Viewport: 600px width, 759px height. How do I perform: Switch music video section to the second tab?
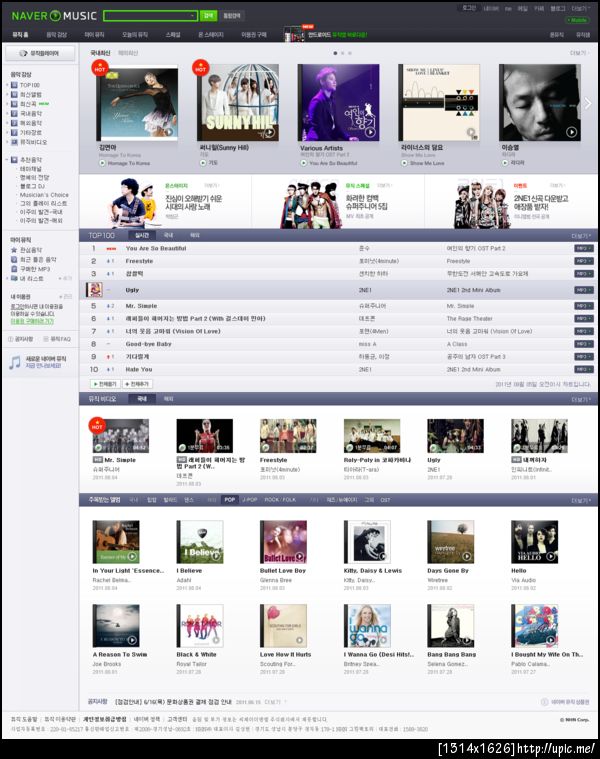point(168,399)
